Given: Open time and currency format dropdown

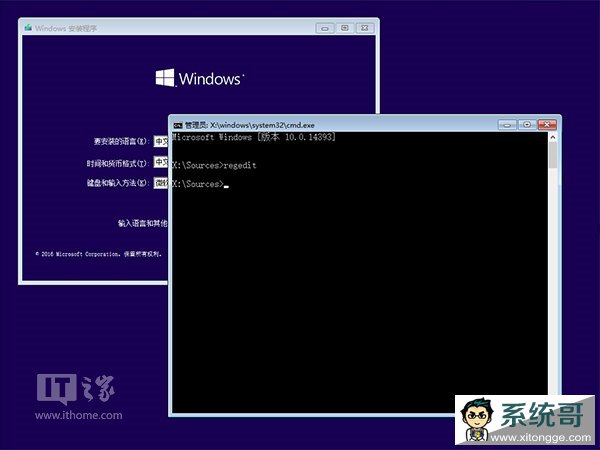Looking at the screenshot, I should coord(161,162).
